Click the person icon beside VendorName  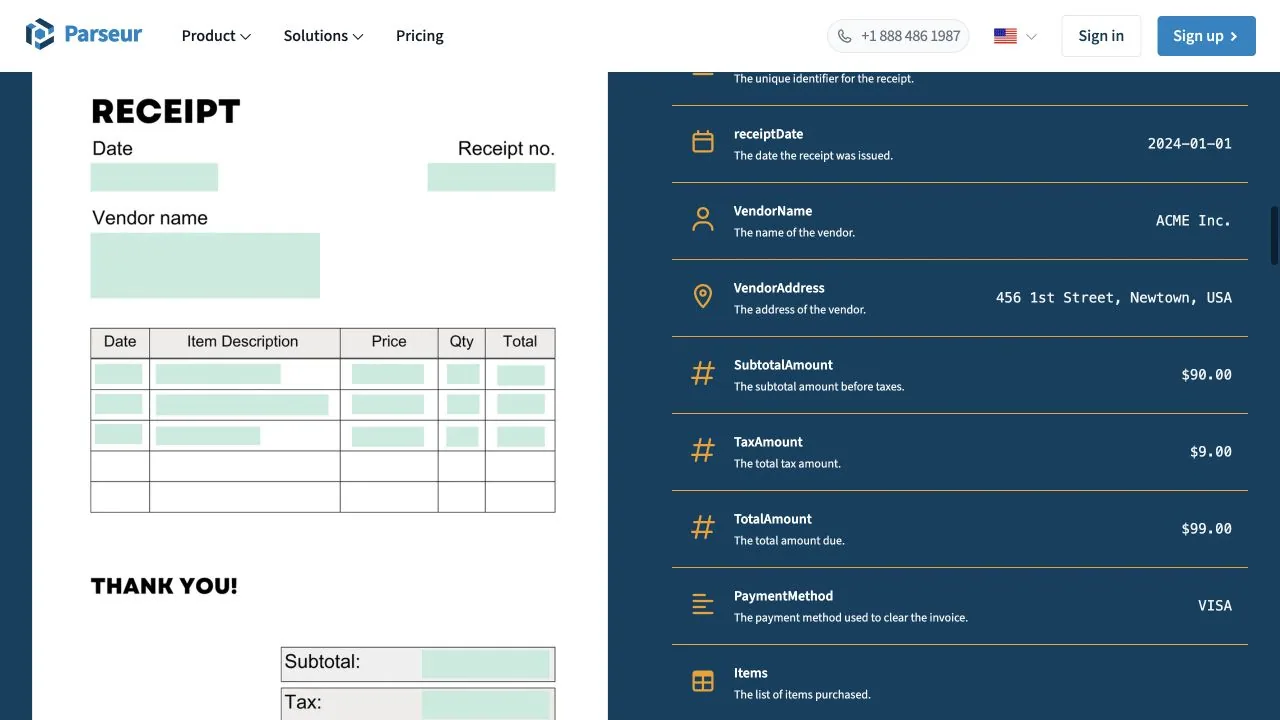[703, 219]
